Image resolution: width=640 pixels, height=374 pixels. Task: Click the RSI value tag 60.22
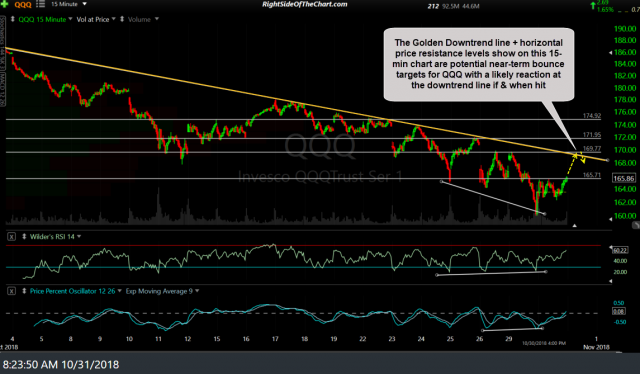(620, 250)
